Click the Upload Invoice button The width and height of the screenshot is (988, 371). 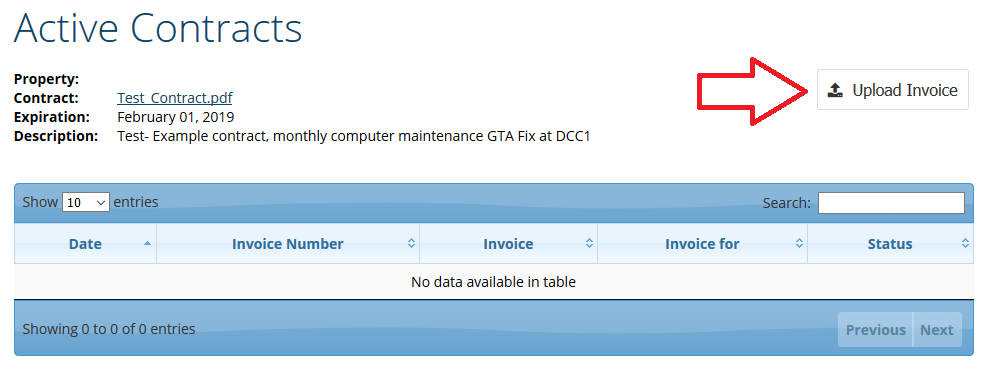(x=892, y=90)
